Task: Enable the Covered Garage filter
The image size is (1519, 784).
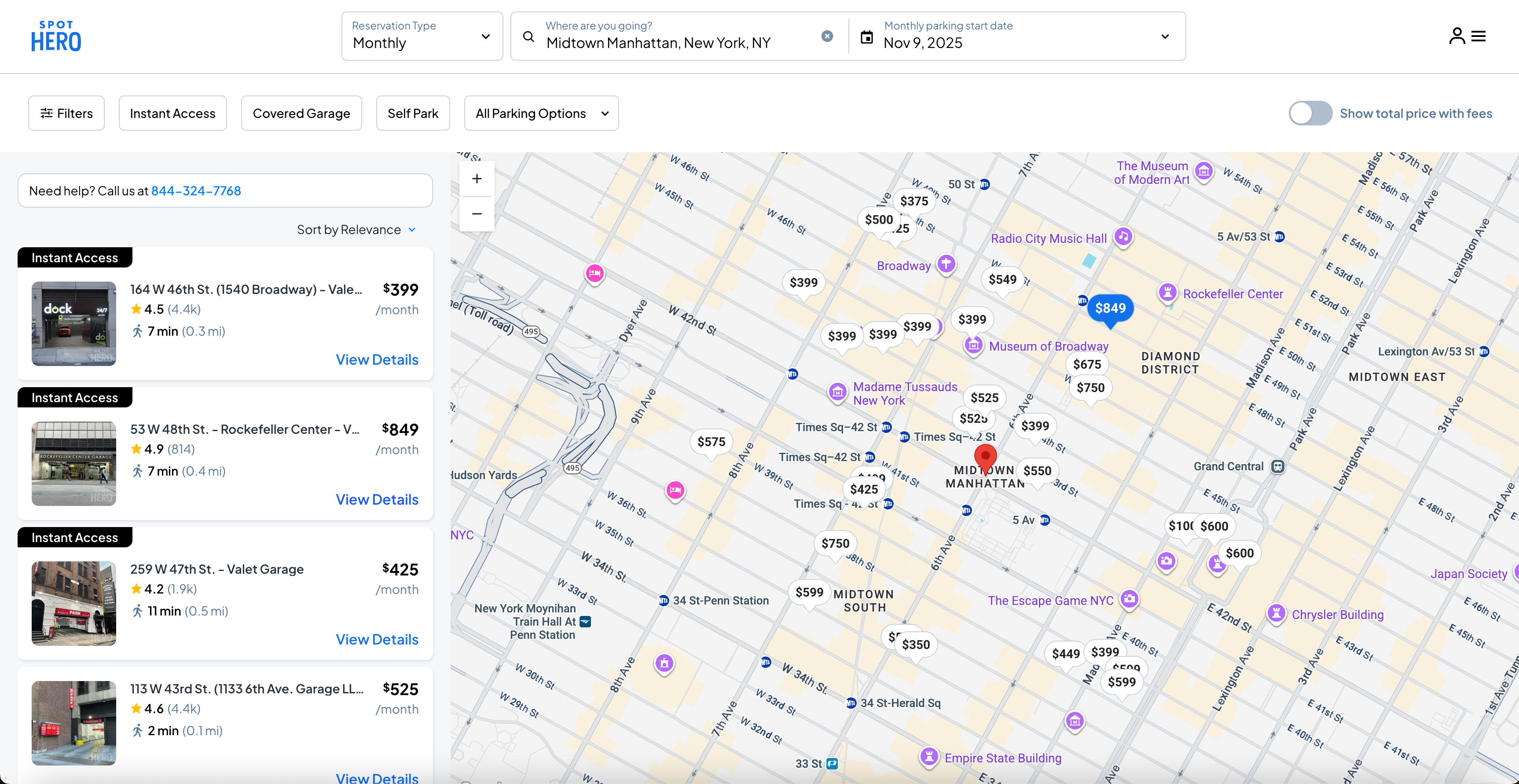Action: click(301, 113)
